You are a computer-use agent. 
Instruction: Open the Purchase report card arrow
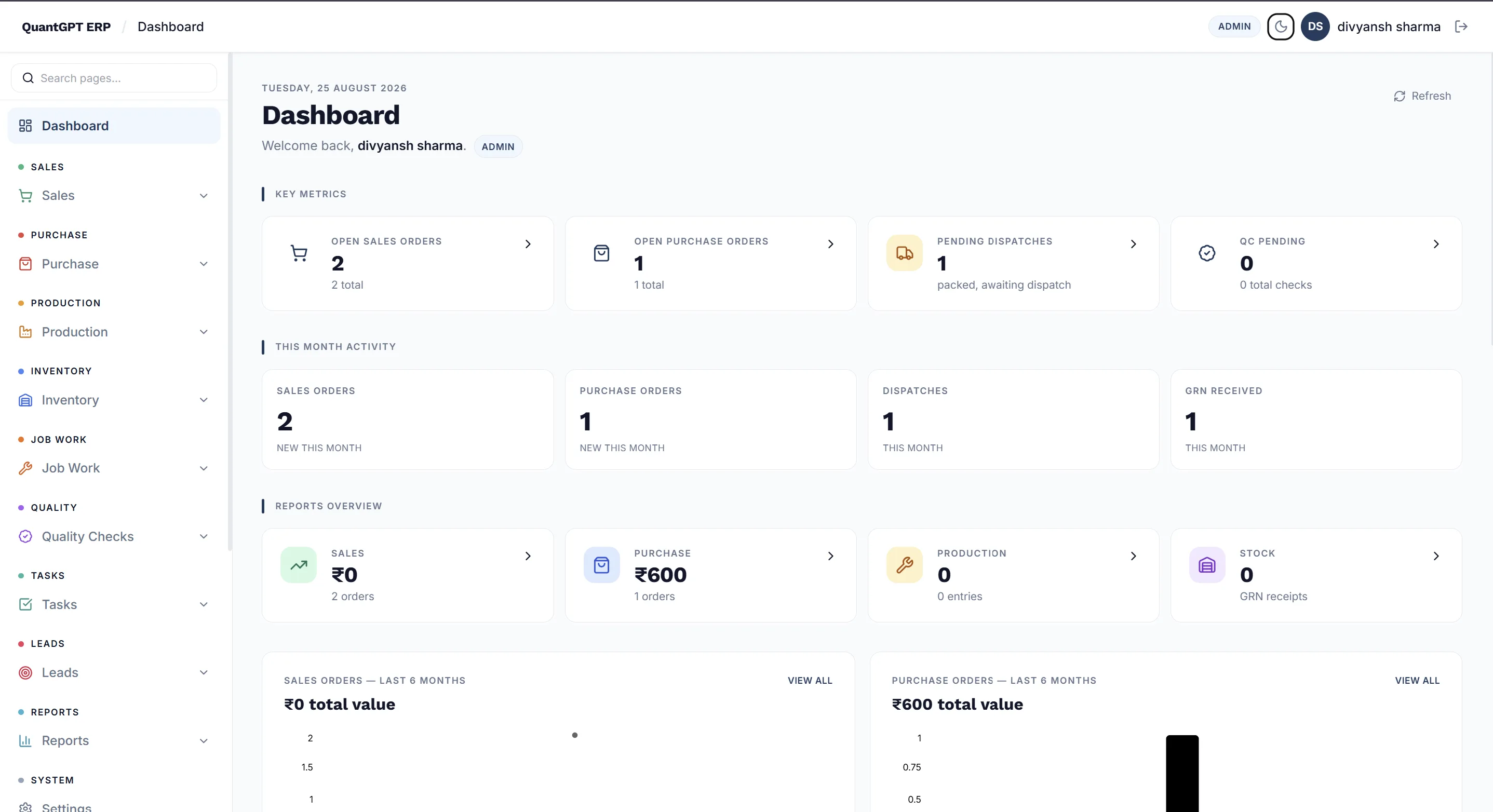coord(830,557)
